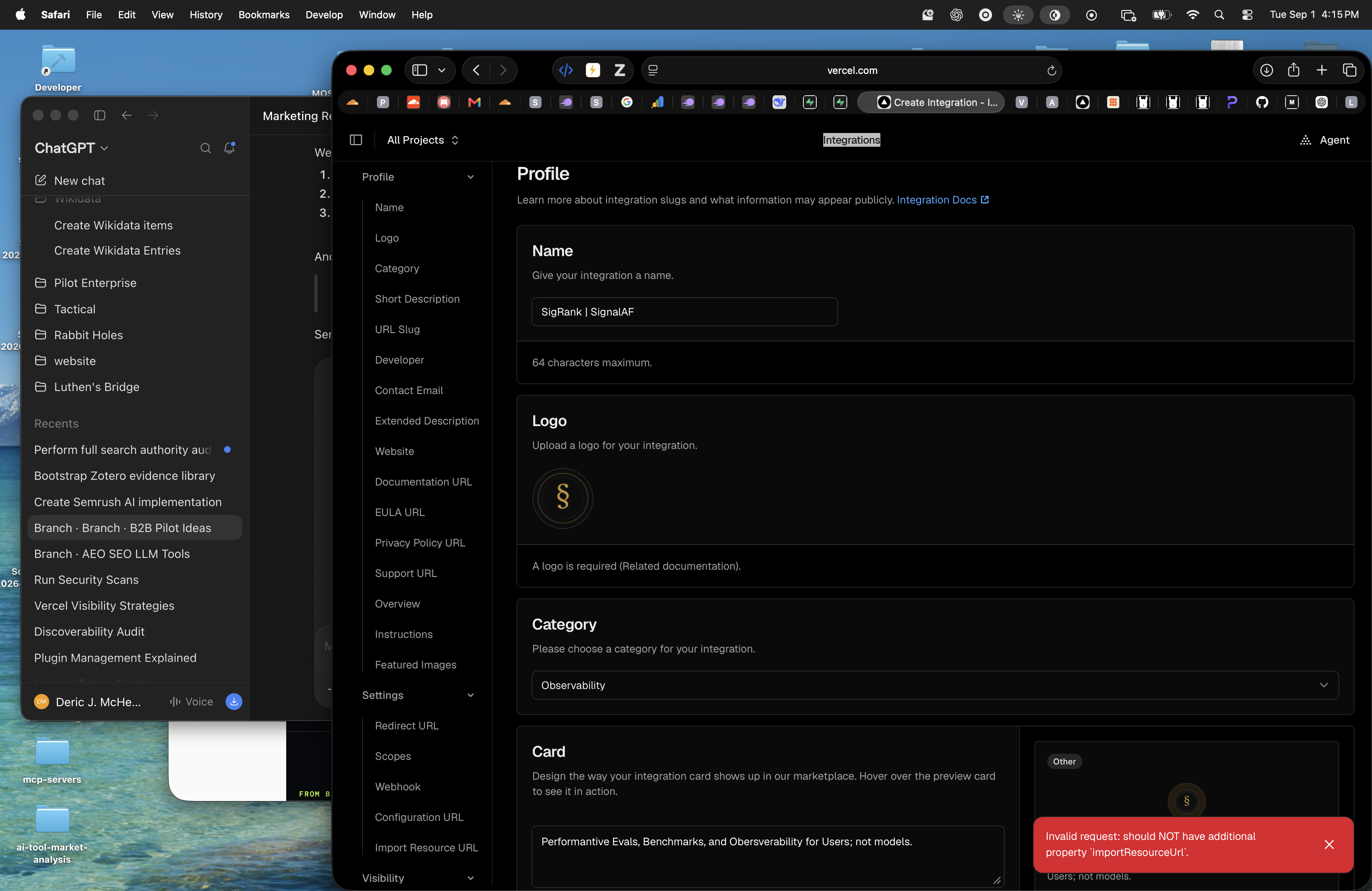Open Bootstrap Zotero evidence library chat
This screenshot has height=891, width=1372.
tap(125, 476)
